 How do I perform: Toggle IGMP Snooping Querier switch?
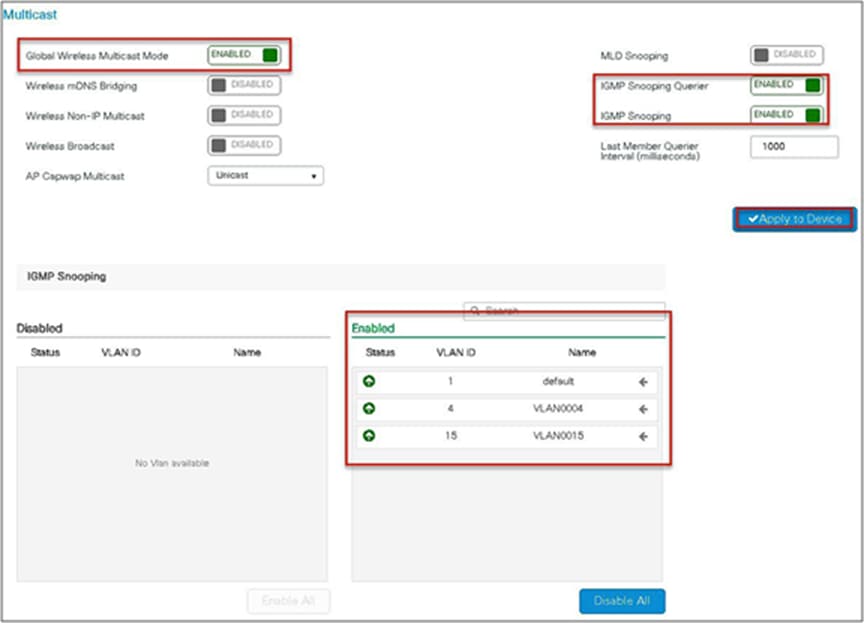(x=787, y=85)
